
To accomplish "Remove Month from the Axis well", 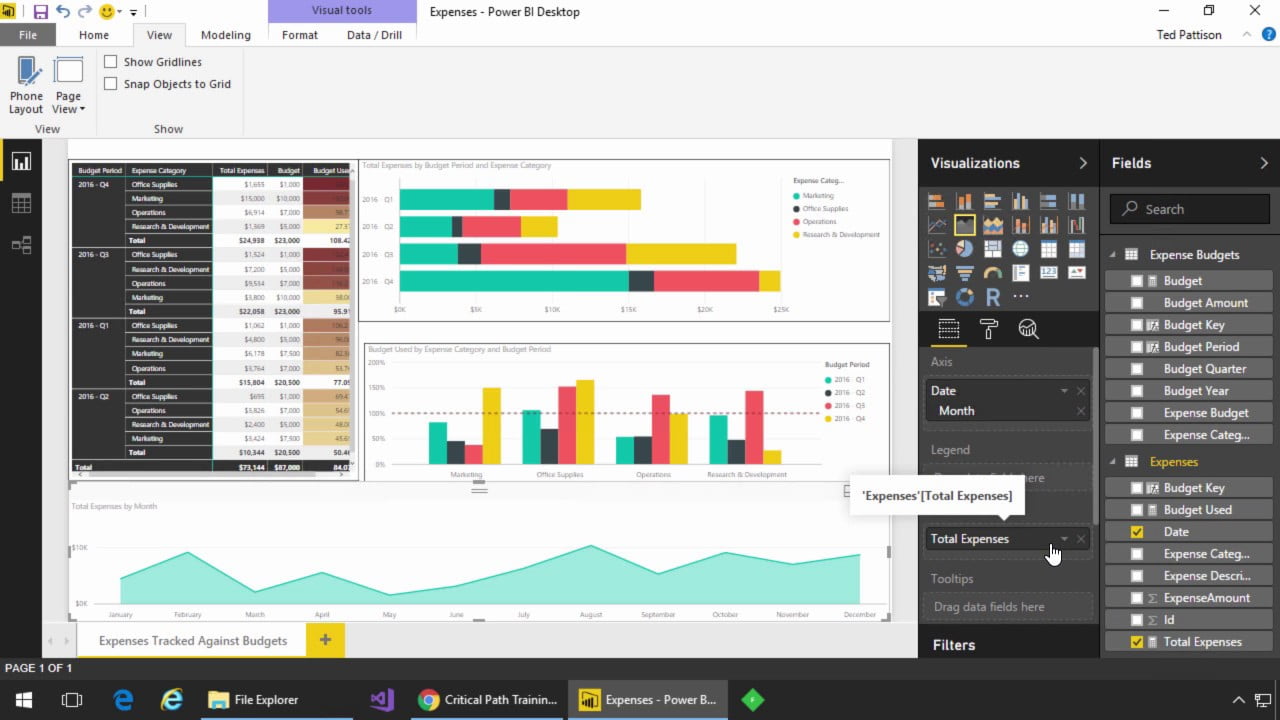I will (1081, 411).
